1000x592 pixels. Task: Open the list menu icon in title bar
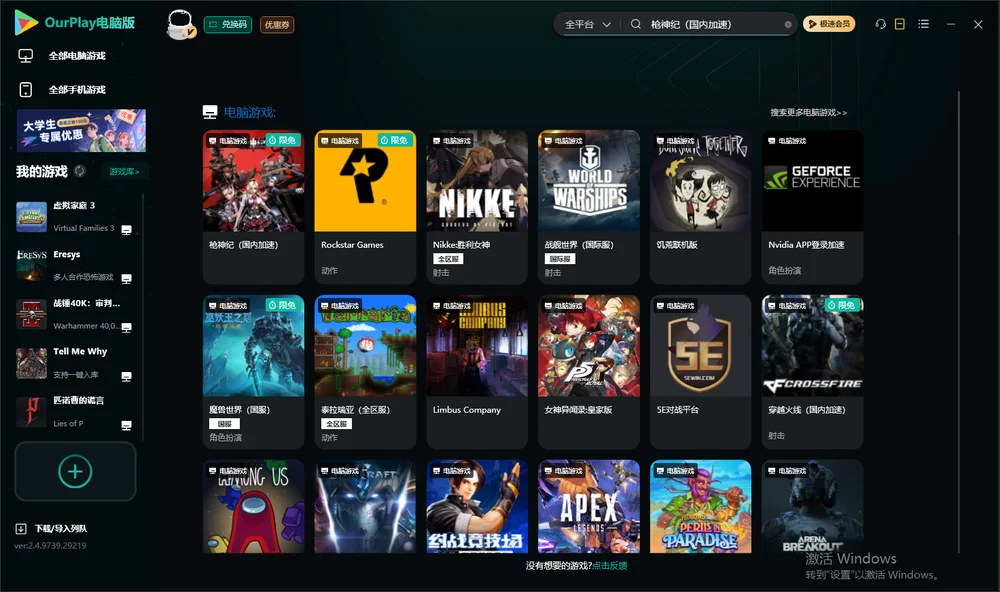pos(923,24)
